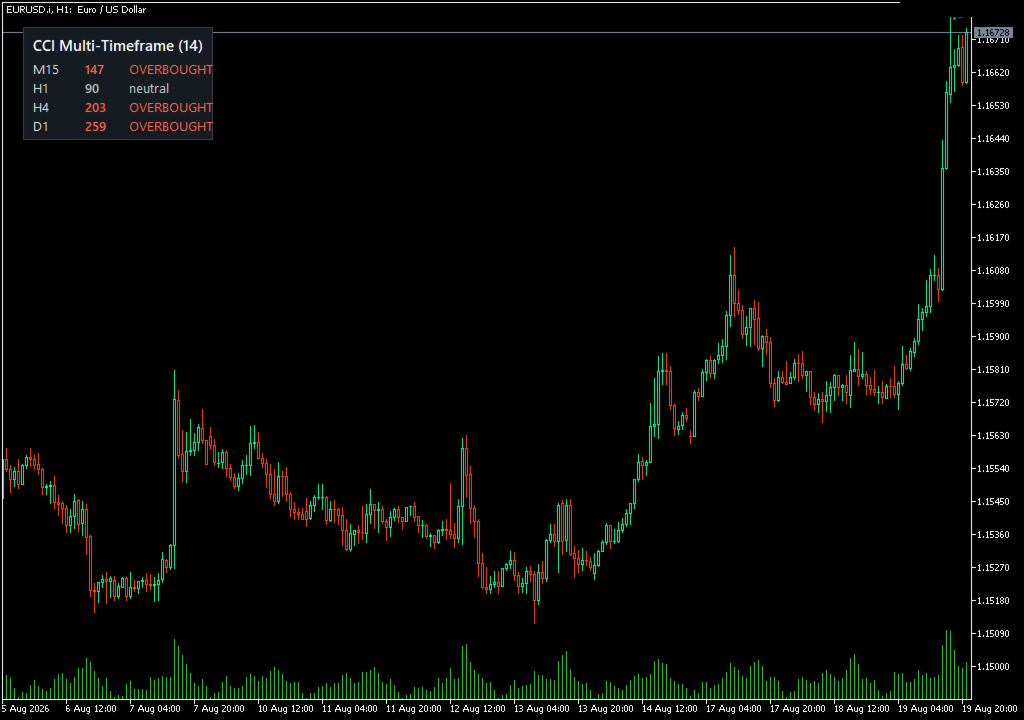The image size is (1024, 720).
Task: Click the 13 Aug 20:00 time axis label
Action: click(x=605, y=709)
